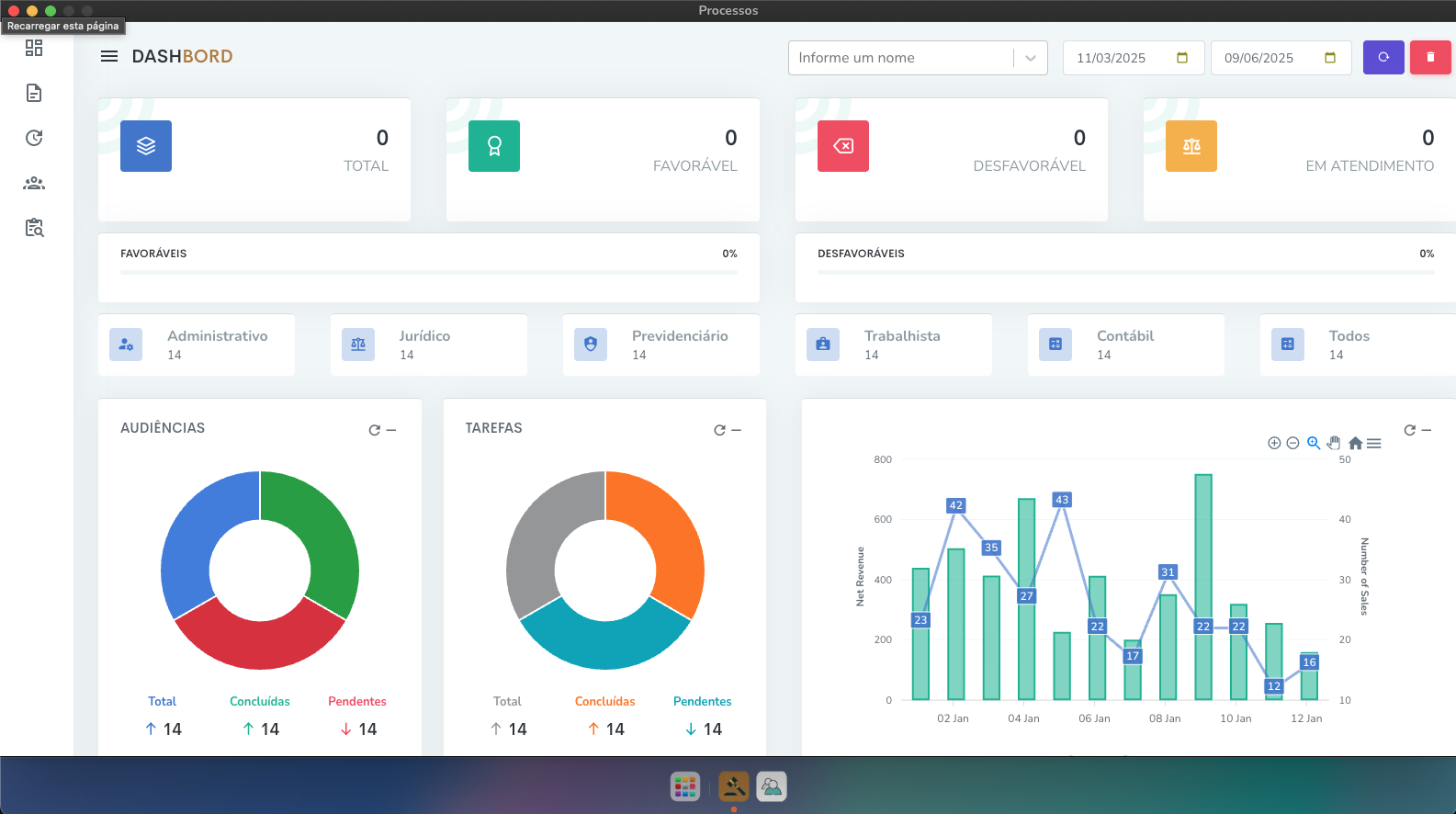Image resolution: width=1456 pixels, height=814 pixels.
Task: Open the Administrativo category card
Action: (x=197, y=345)
